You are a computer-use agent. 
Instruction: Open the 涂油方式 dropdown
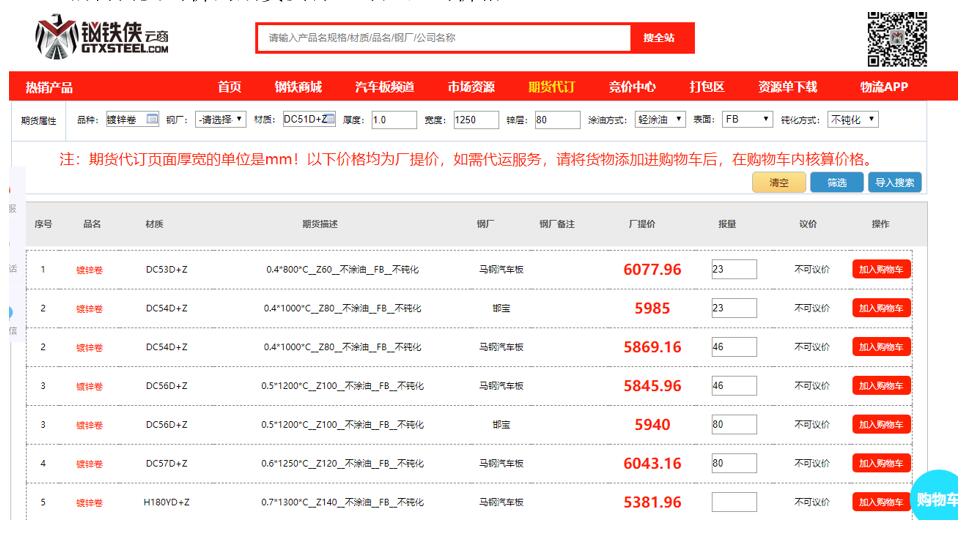[660, 120]
